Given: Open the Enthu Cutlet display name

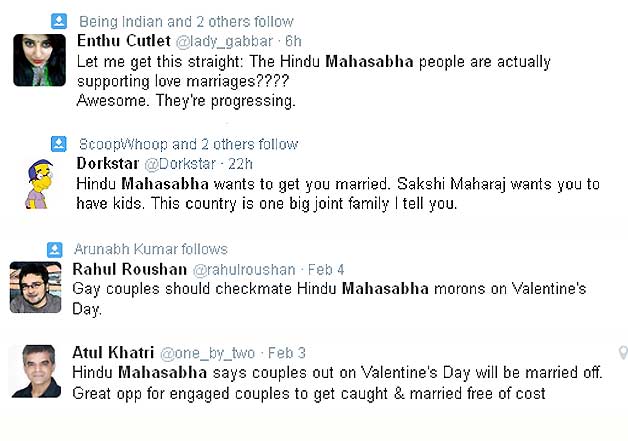Looking at the screenshot, I should 124,41.
